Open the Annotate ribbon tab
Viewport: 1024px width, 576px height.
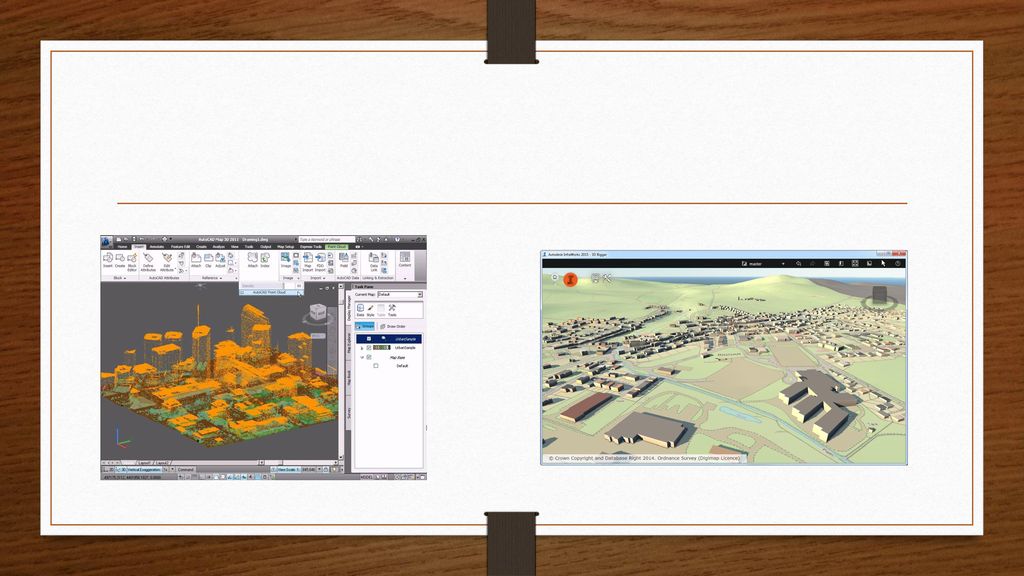tap(157, 247)
